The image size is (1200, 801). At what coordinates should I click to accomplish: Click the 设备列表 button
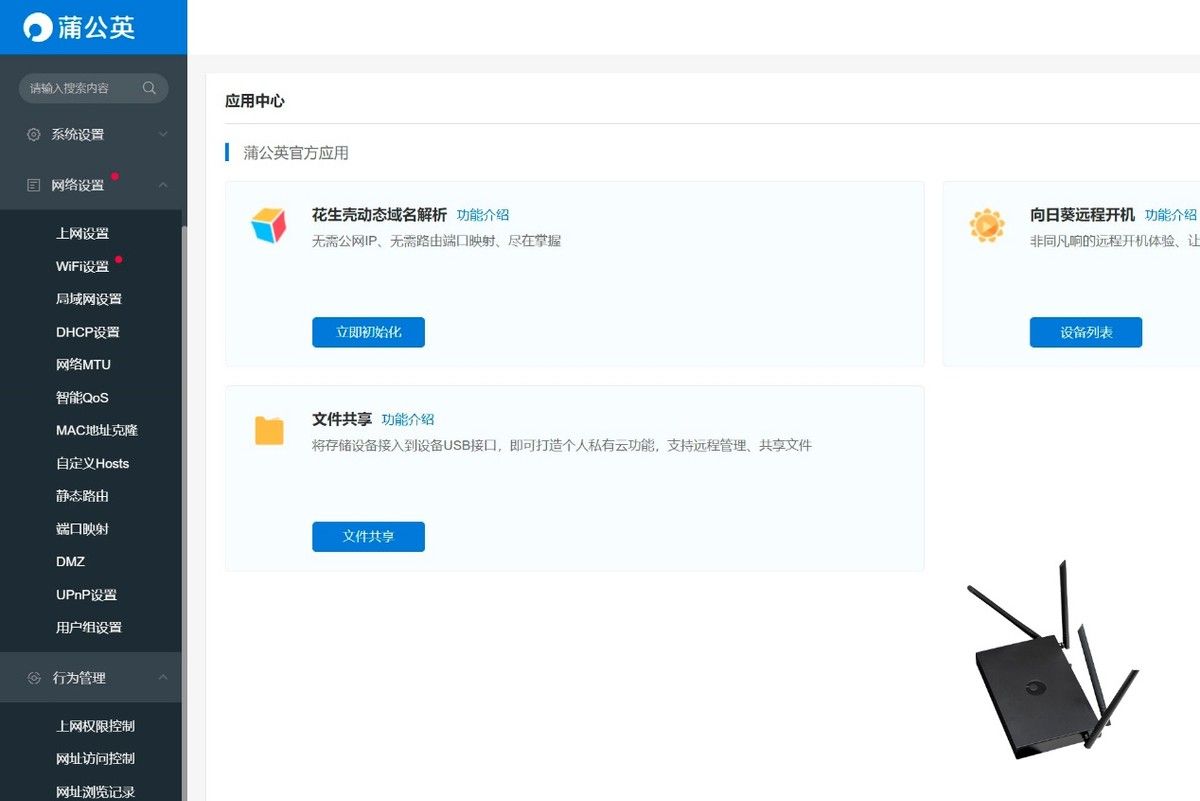(1086, 332)
